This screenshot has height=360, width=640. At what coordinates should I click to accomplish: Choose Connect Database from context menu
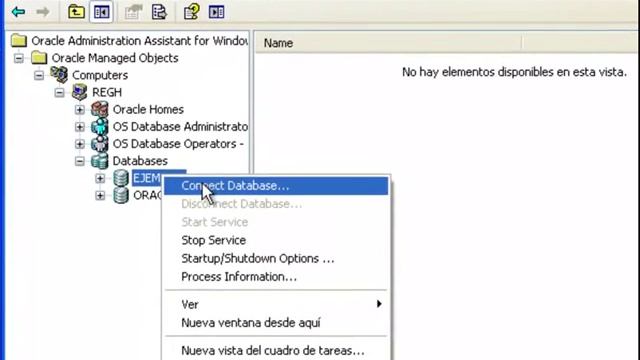pos(276,186)
